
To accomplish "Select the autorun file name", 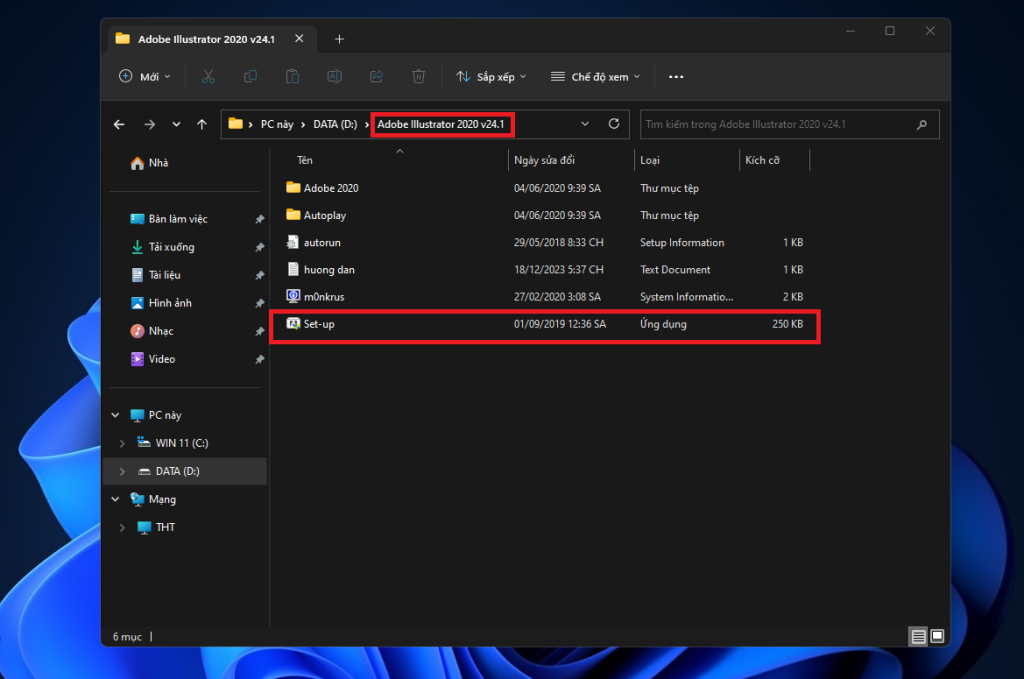I will click(322, 242).
